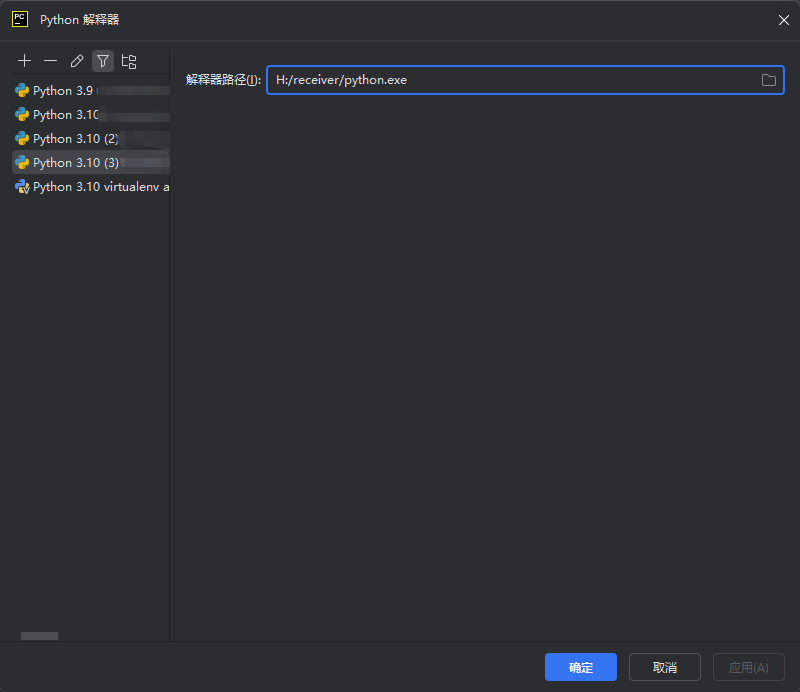The image size is (800, 692).
Task: Click the Python icon beside Python 3.9
Action: coord(22,91)
